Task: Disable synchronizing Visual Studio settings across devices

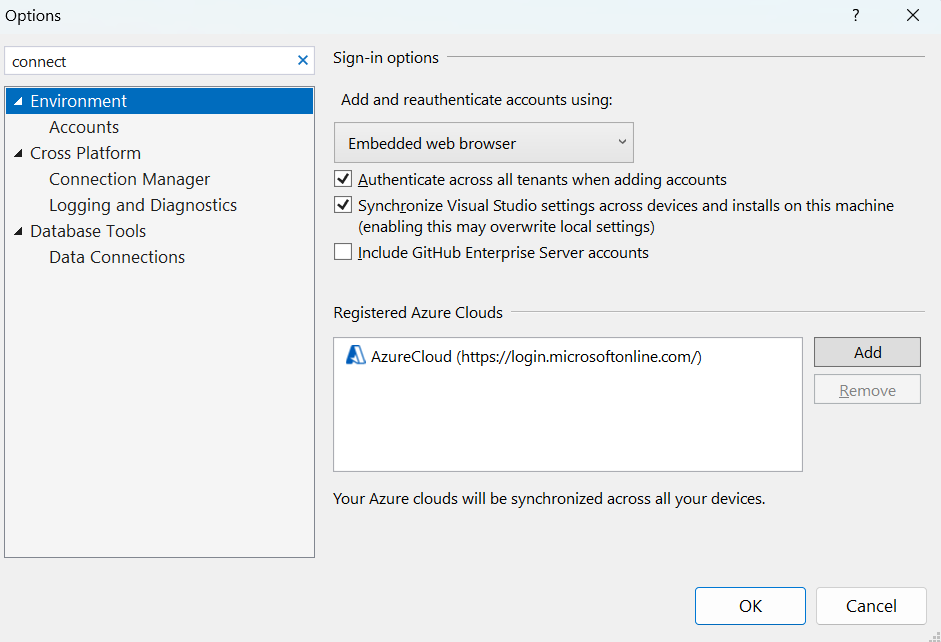Action: coord(343,205)
